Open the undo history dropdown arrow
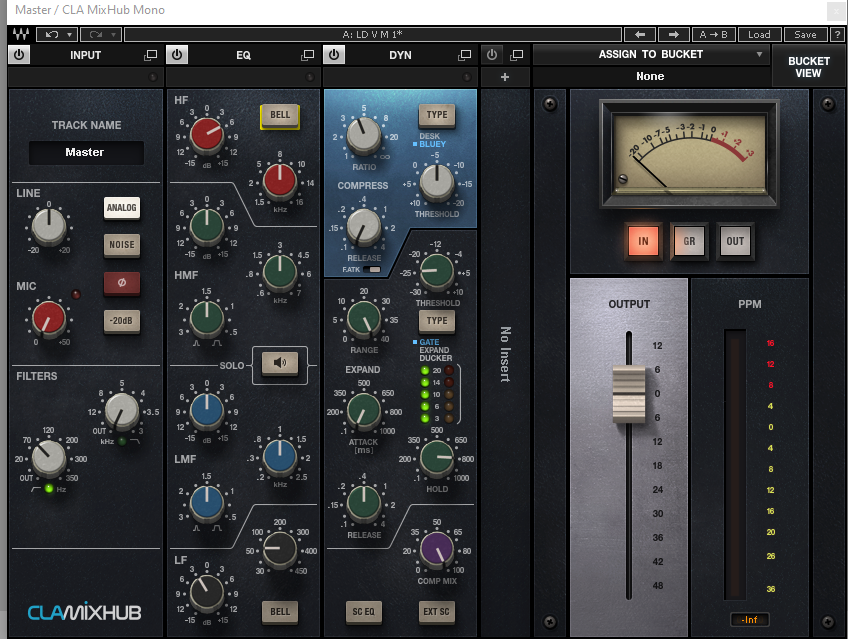848x639 pixels. (70, 34)
